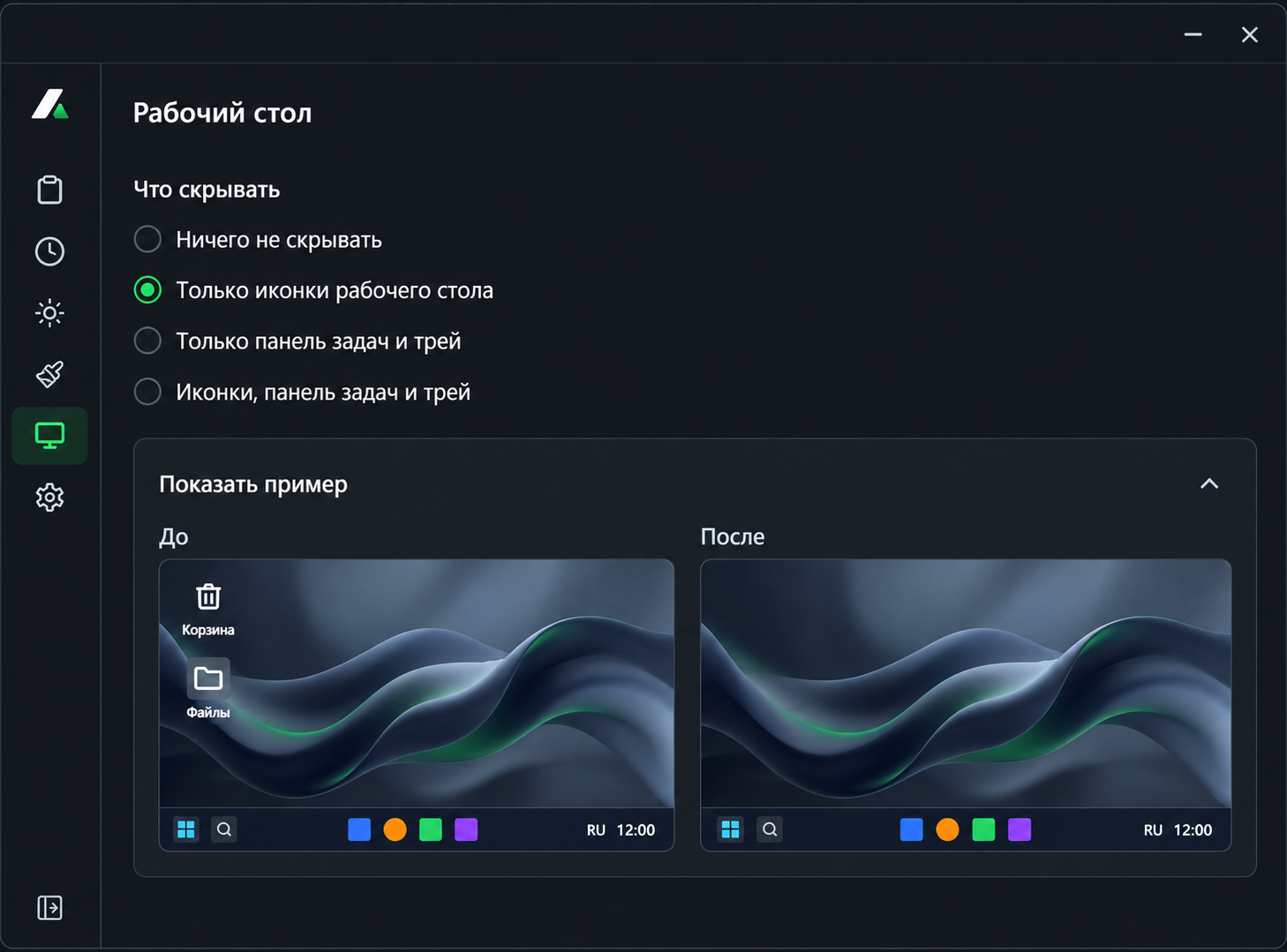Click the Файлы folder icon in preview
1287x952 pixels.
point(208,678)
